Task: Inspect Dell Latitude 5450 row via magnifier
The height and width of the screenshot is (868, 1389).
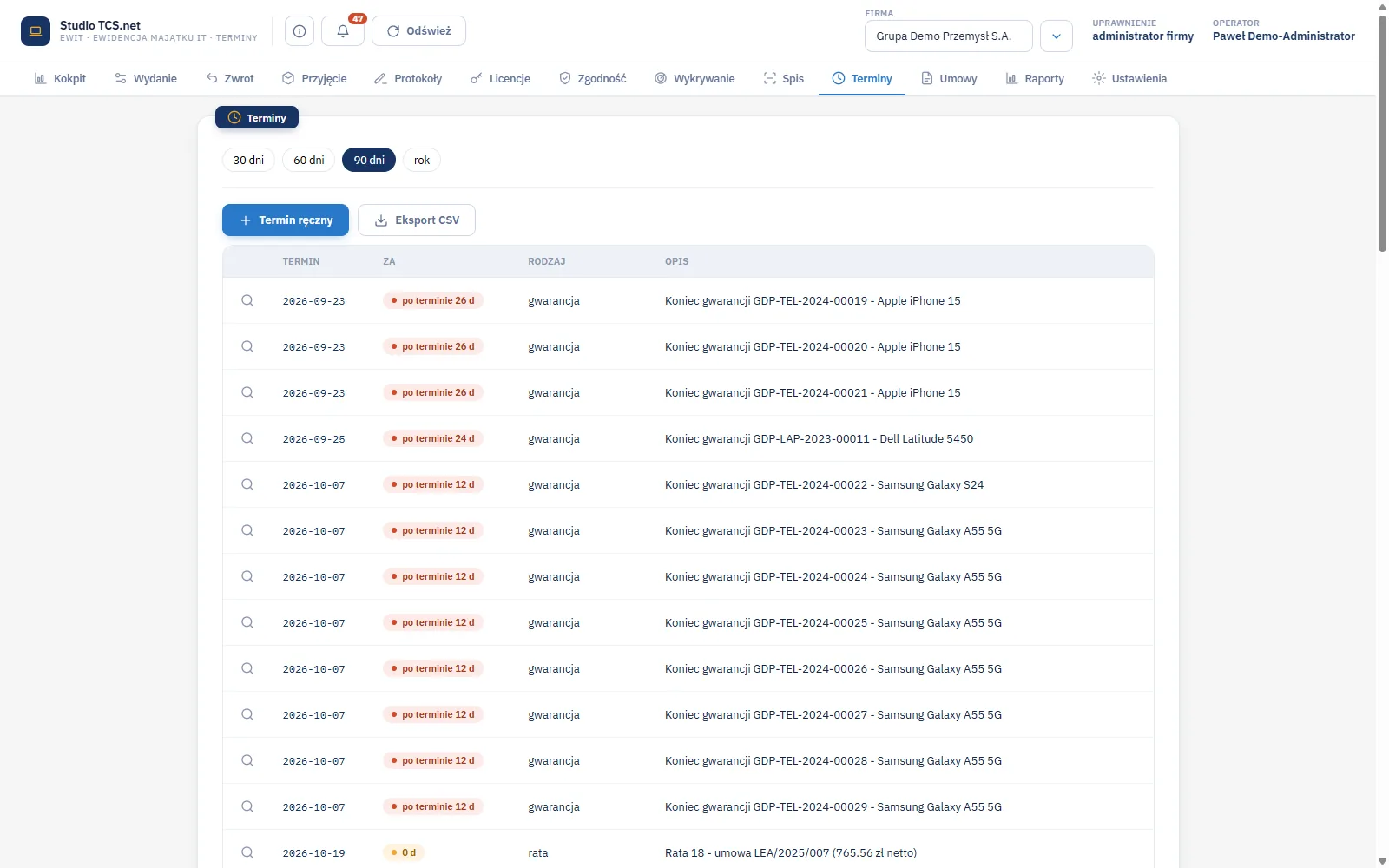Action: 247,438
